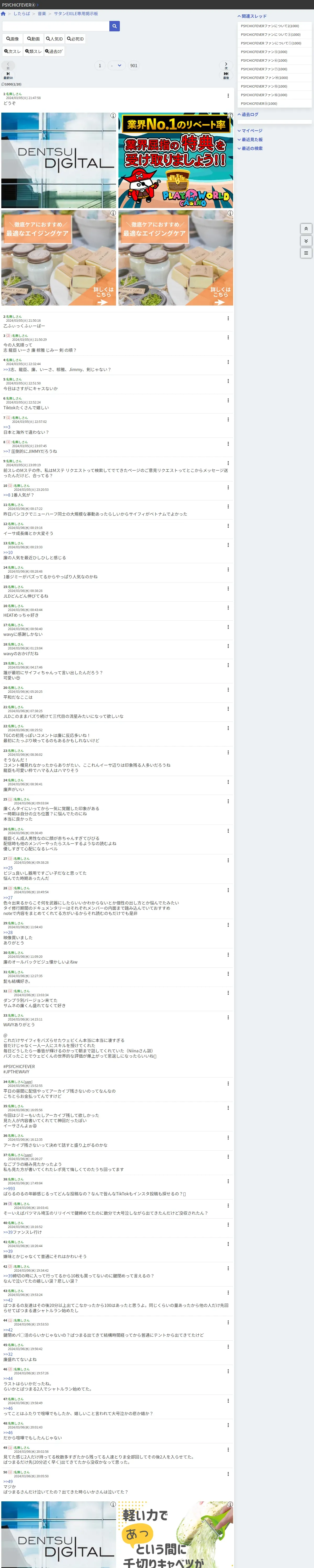
Task: Open 過去ログ search button
Action: tap(54, 52)
